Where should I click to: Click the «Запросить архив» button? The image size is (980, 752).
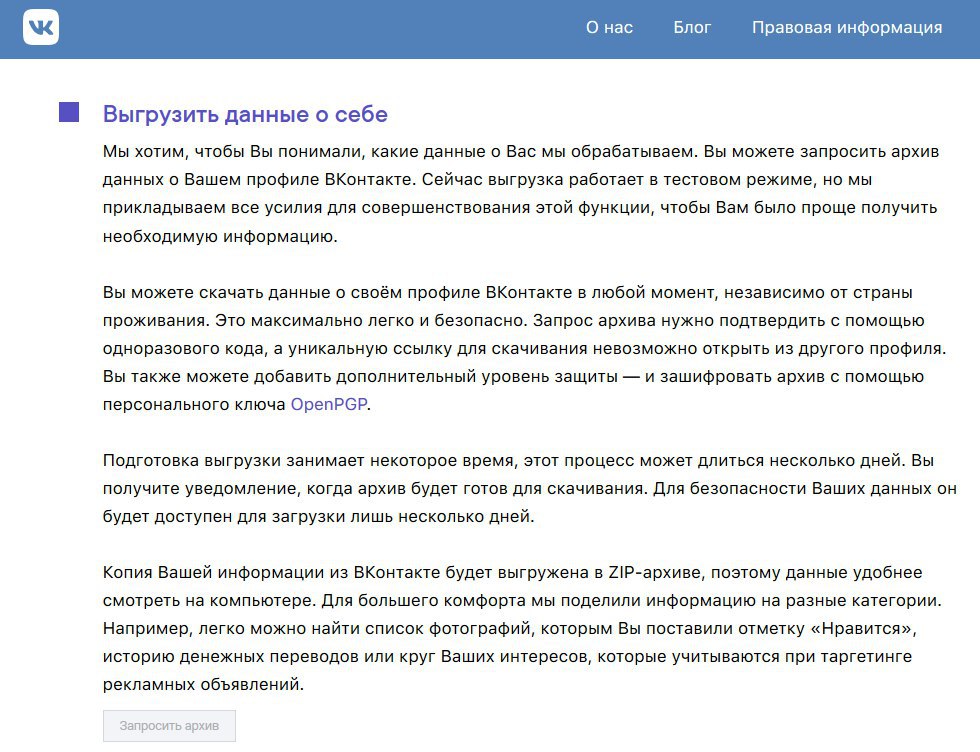169,726
